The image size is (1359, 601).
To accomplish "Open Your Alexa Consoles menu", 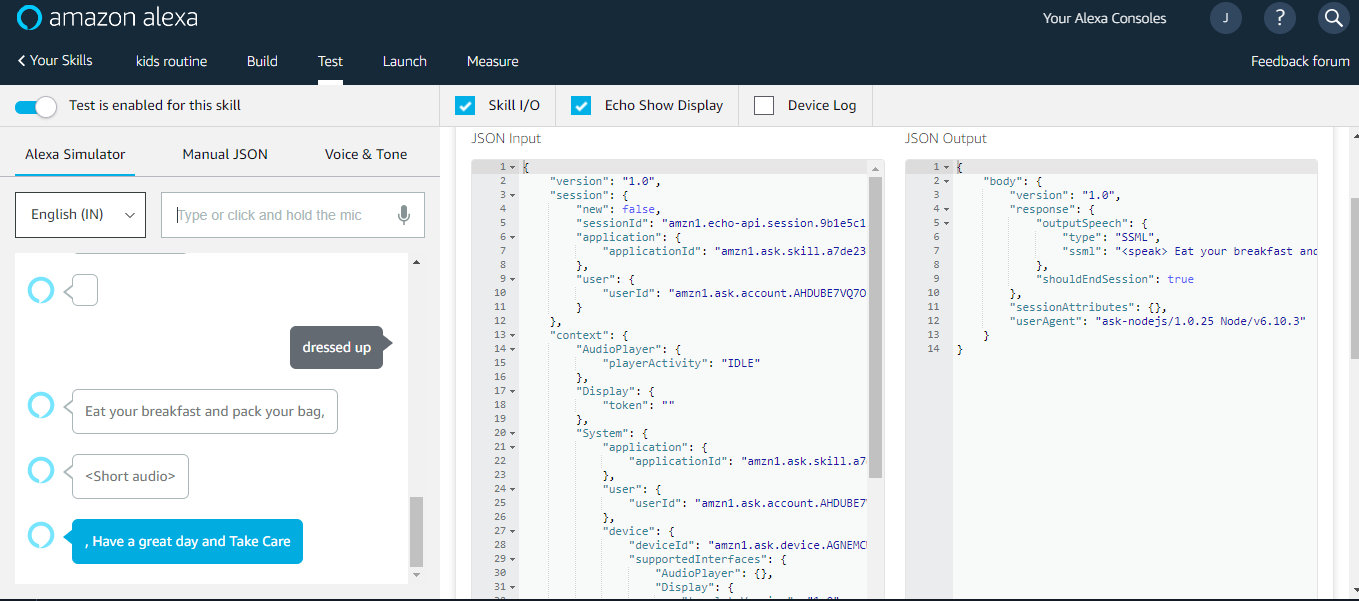I will click(1104, 18).
